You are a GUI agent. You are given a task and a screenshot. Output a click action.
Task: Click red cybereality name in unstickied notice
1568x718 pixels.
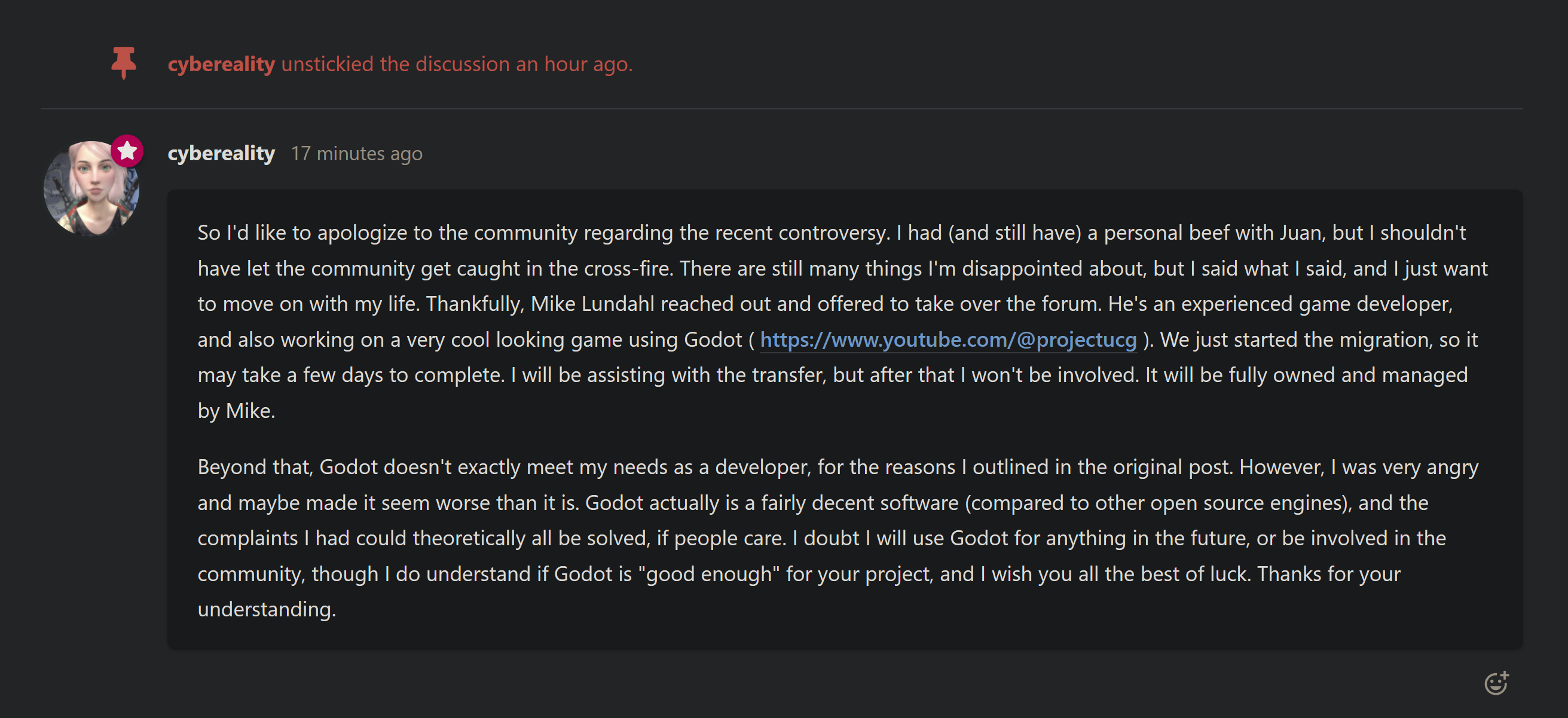coord(222,64)
